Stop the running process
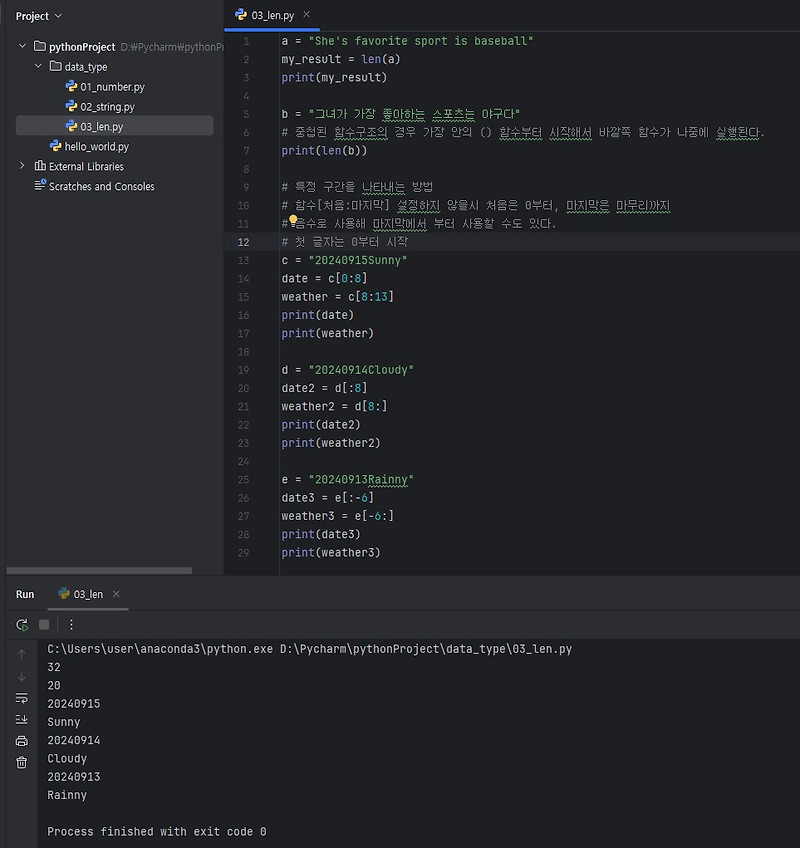The width and height of the screenshot is (800, 848). [42, 623]
